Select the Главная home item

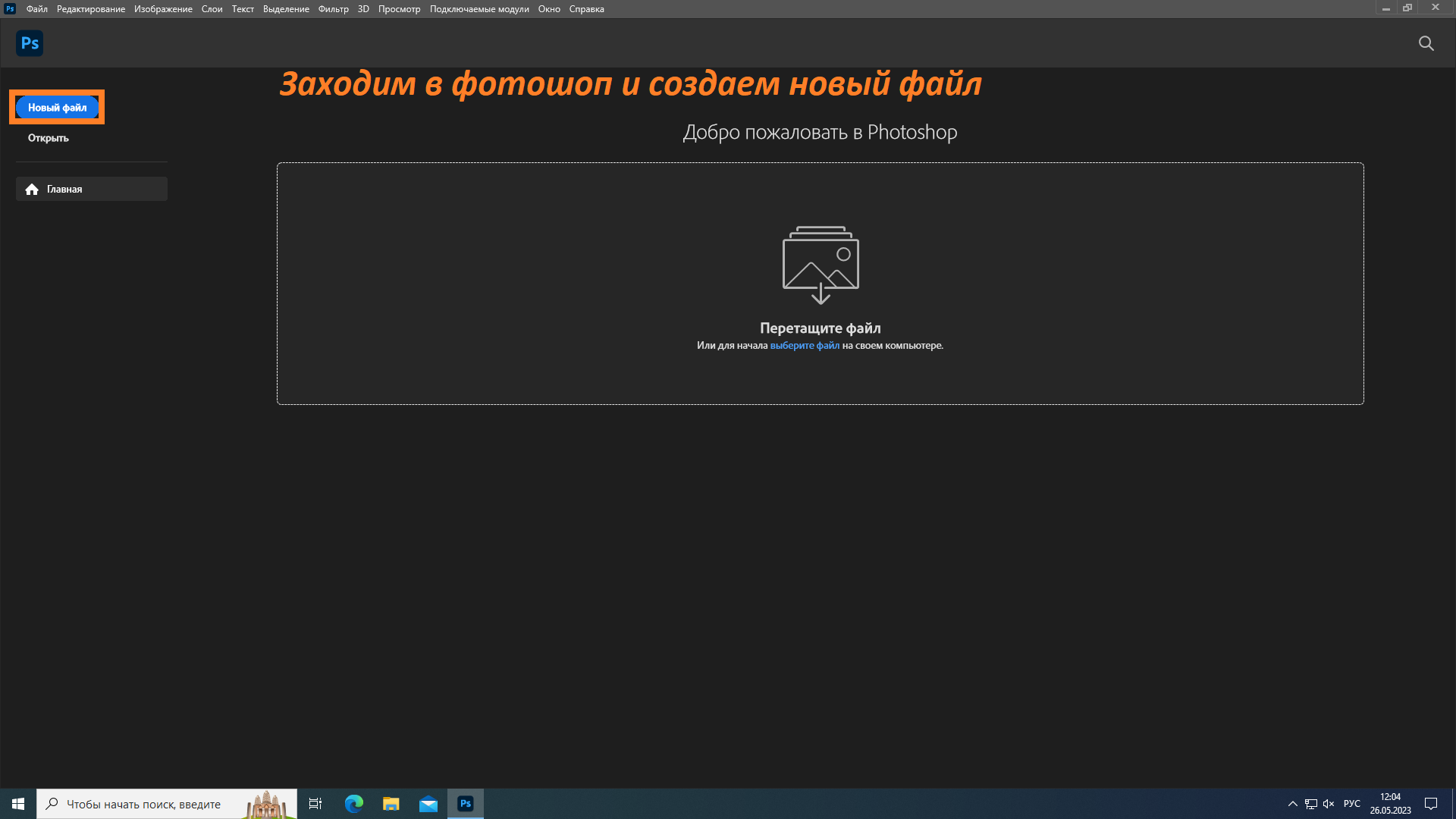coord(92,189)
